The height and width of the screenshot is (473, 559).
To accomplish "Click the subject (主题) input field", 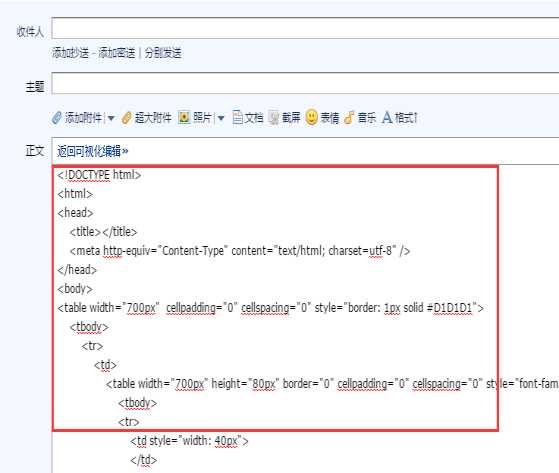I will [x=305, y=83].
